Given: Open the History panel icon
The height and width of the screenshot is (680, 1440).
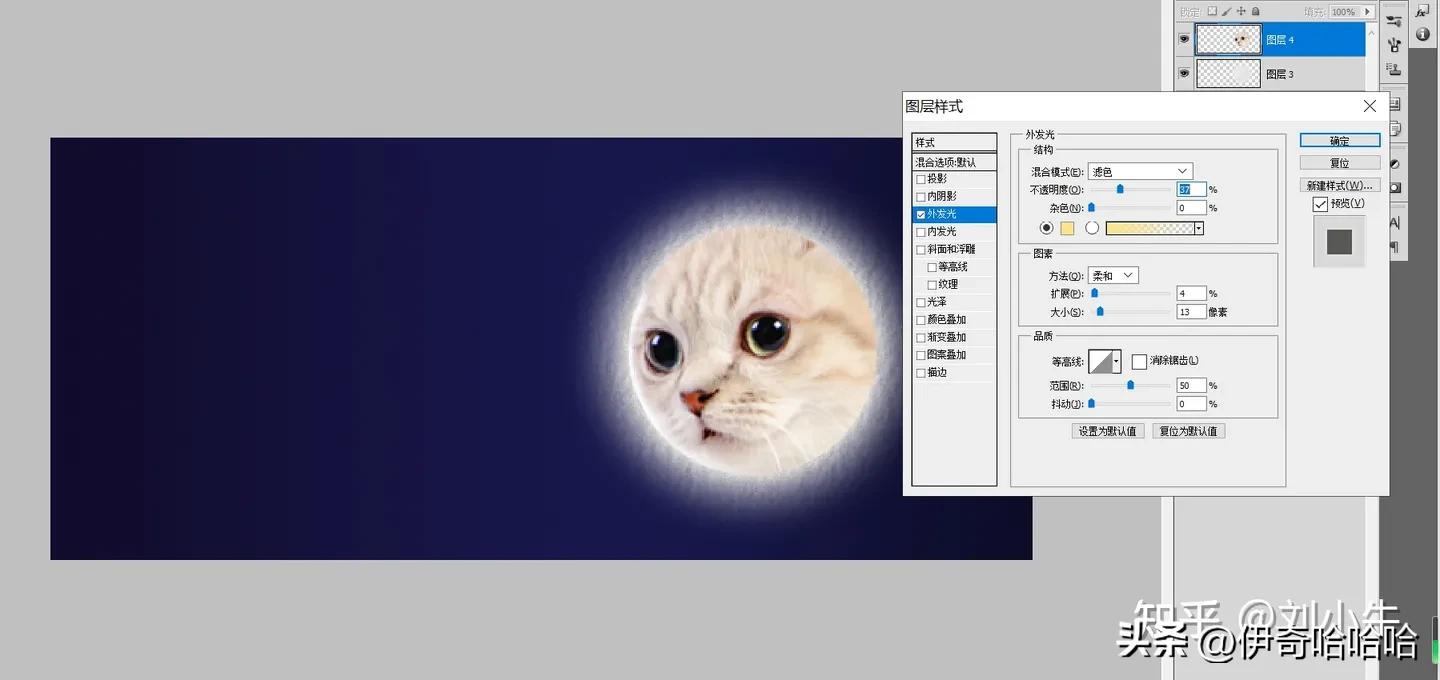Looking at the screenshot, I should pyautogui.click(x=1394, y=103).
